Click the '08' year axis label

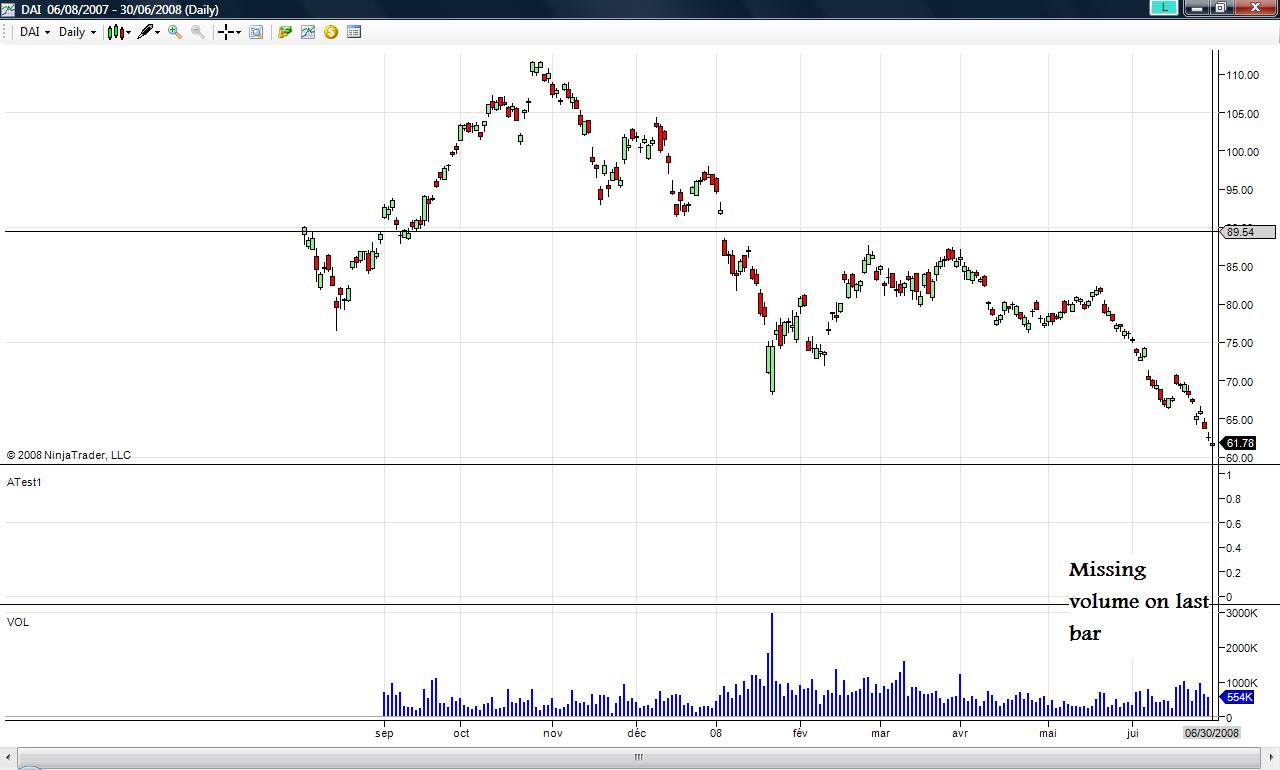(716, 733)
